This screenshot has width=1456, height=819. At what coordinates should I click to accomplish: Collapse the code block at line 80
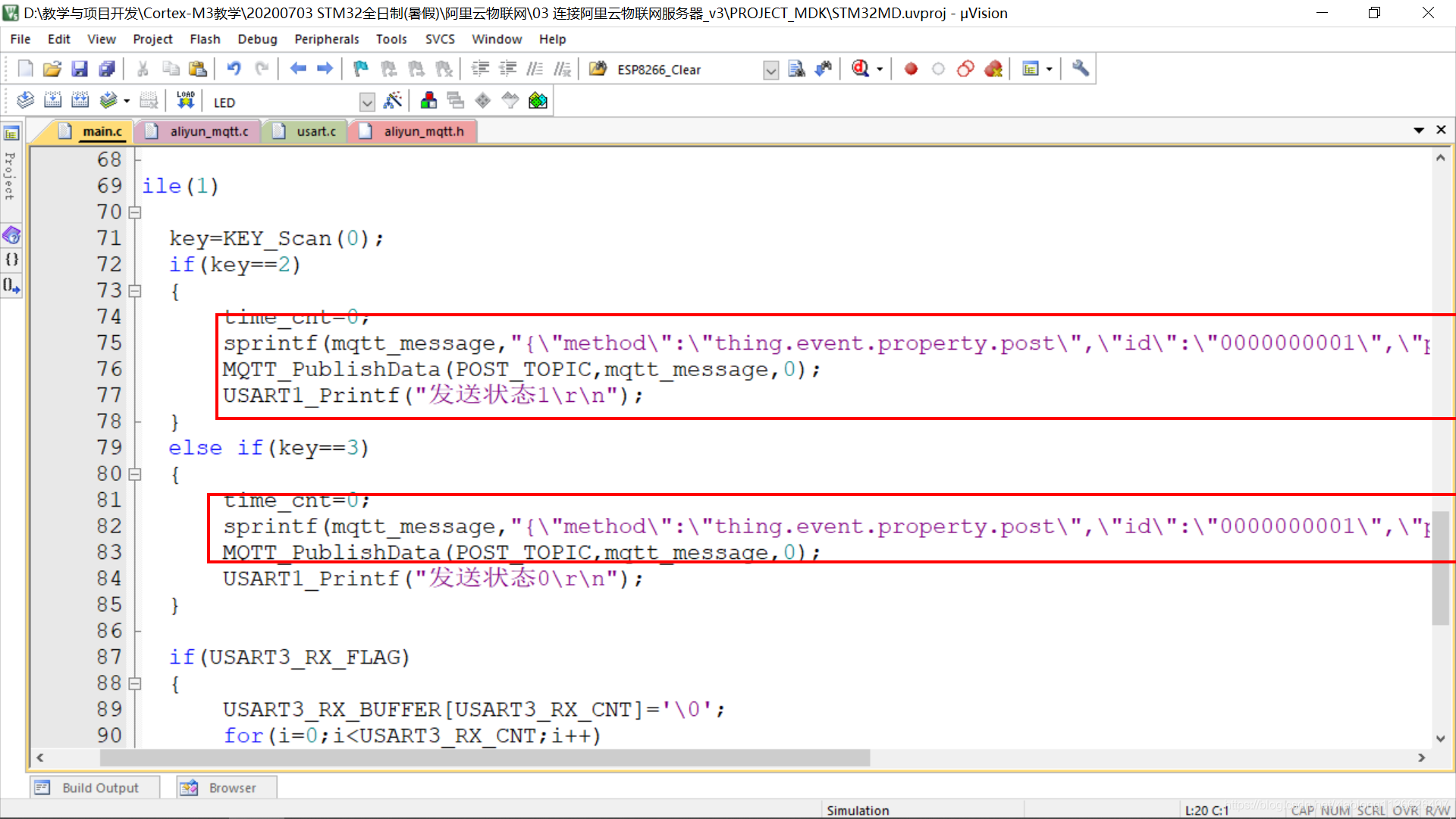tap(135, 475)
